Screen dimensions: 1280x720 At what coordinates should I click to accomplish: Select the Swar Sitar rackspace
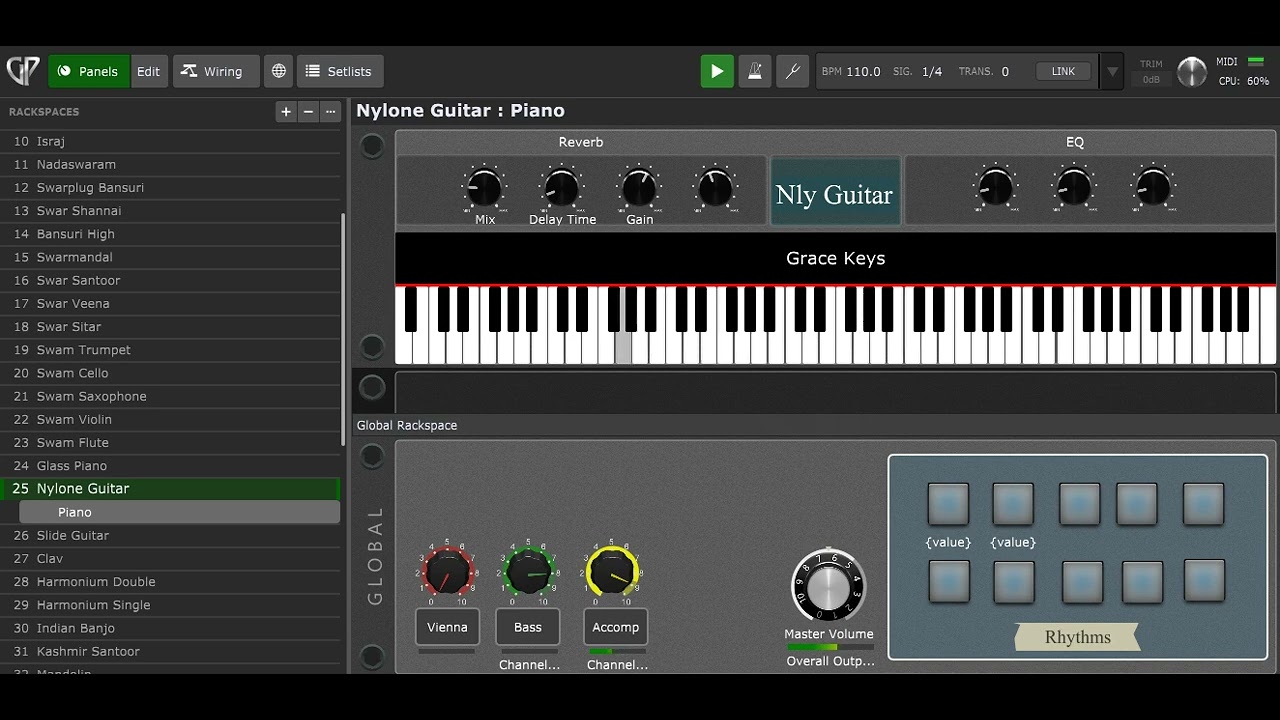tap(170, 327)
